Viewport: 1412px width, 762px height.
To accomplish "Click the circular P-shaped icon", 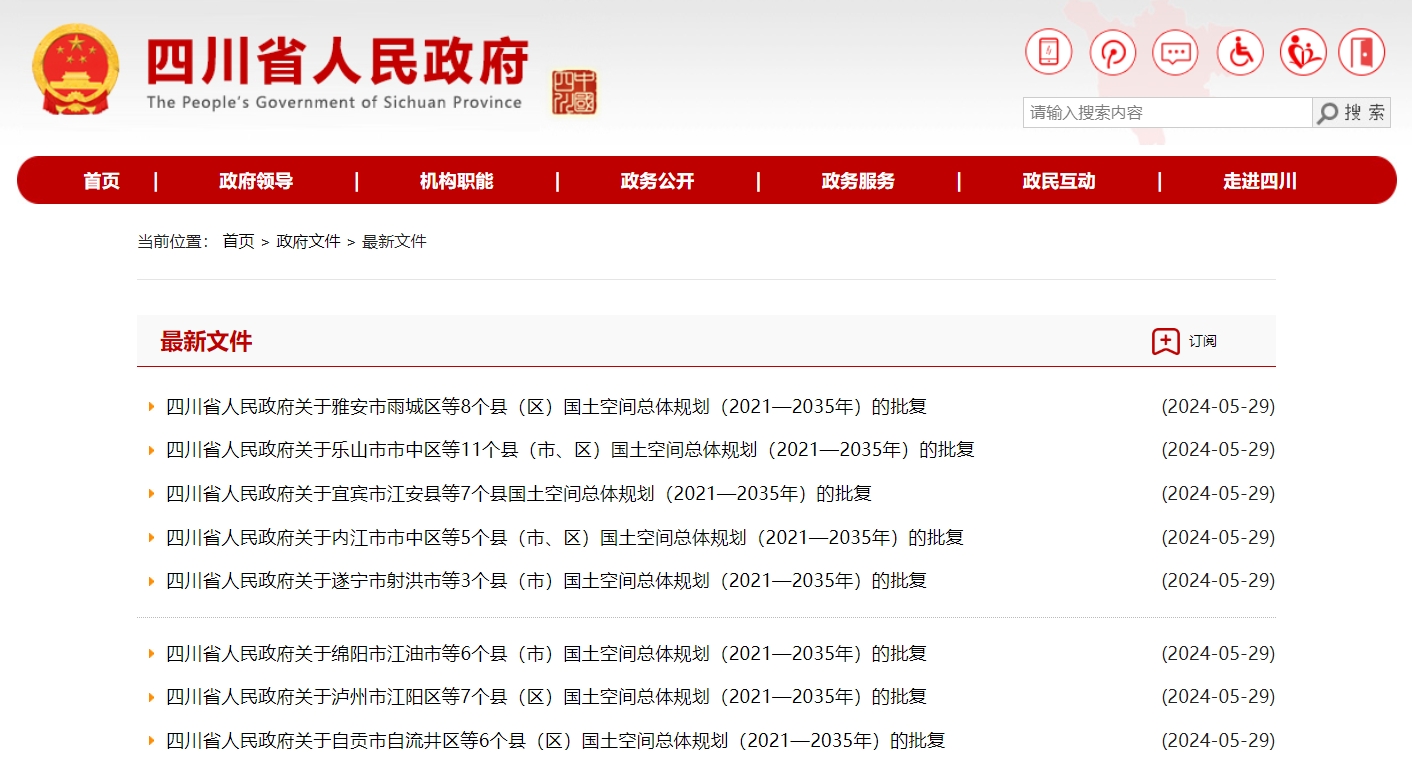I will tap(1112, 52).
